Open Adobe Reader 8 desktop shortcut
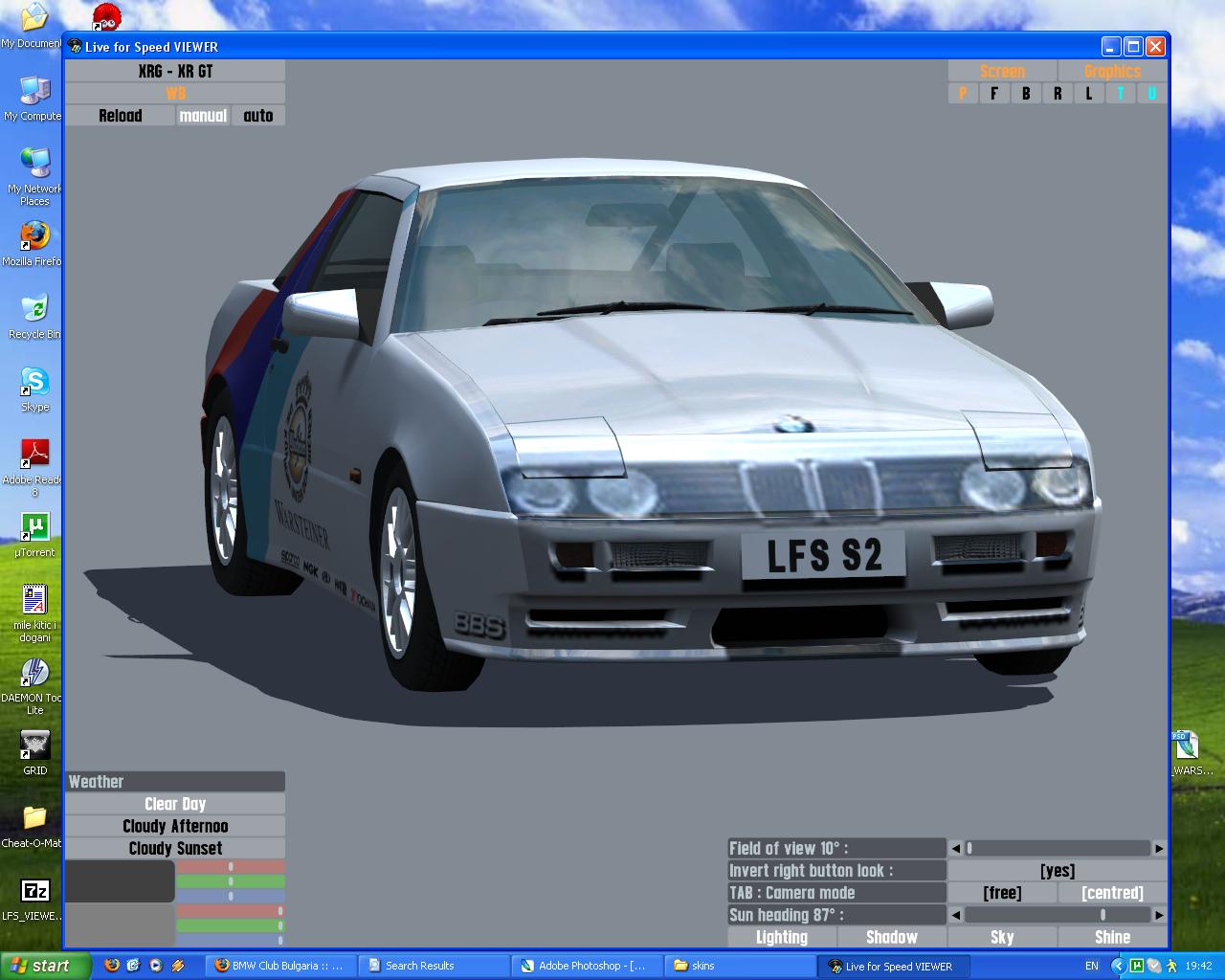This screenshot has height=980, width=1225. click(x=33, y=467)
